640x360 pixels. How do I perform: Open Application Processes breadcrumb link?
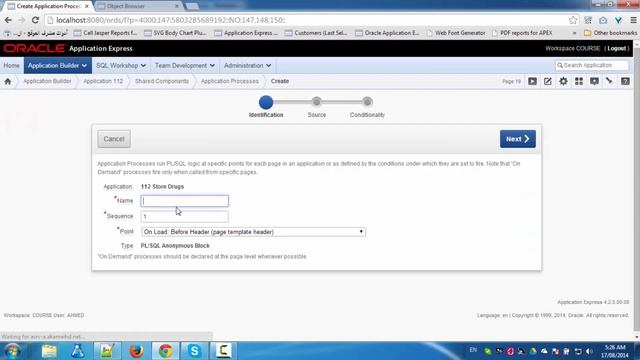click(230, 81)
